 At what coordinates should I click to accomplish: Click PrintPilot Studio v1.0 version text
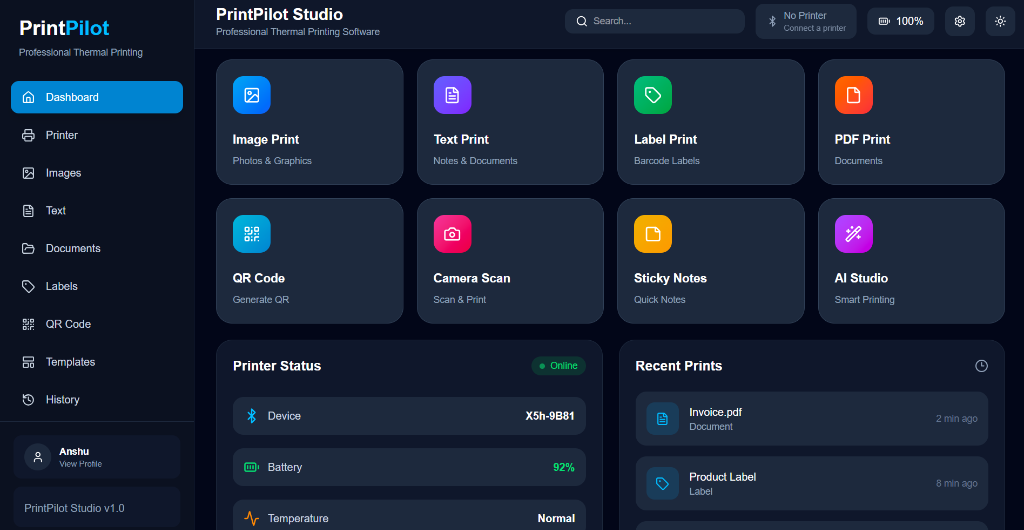tap(74, 508)
